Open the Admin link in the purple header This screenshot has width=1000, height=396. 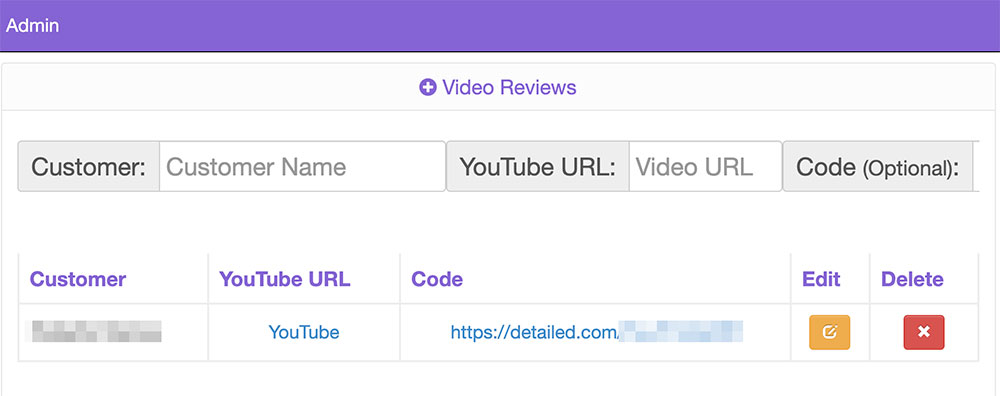(x=33, y=26)
